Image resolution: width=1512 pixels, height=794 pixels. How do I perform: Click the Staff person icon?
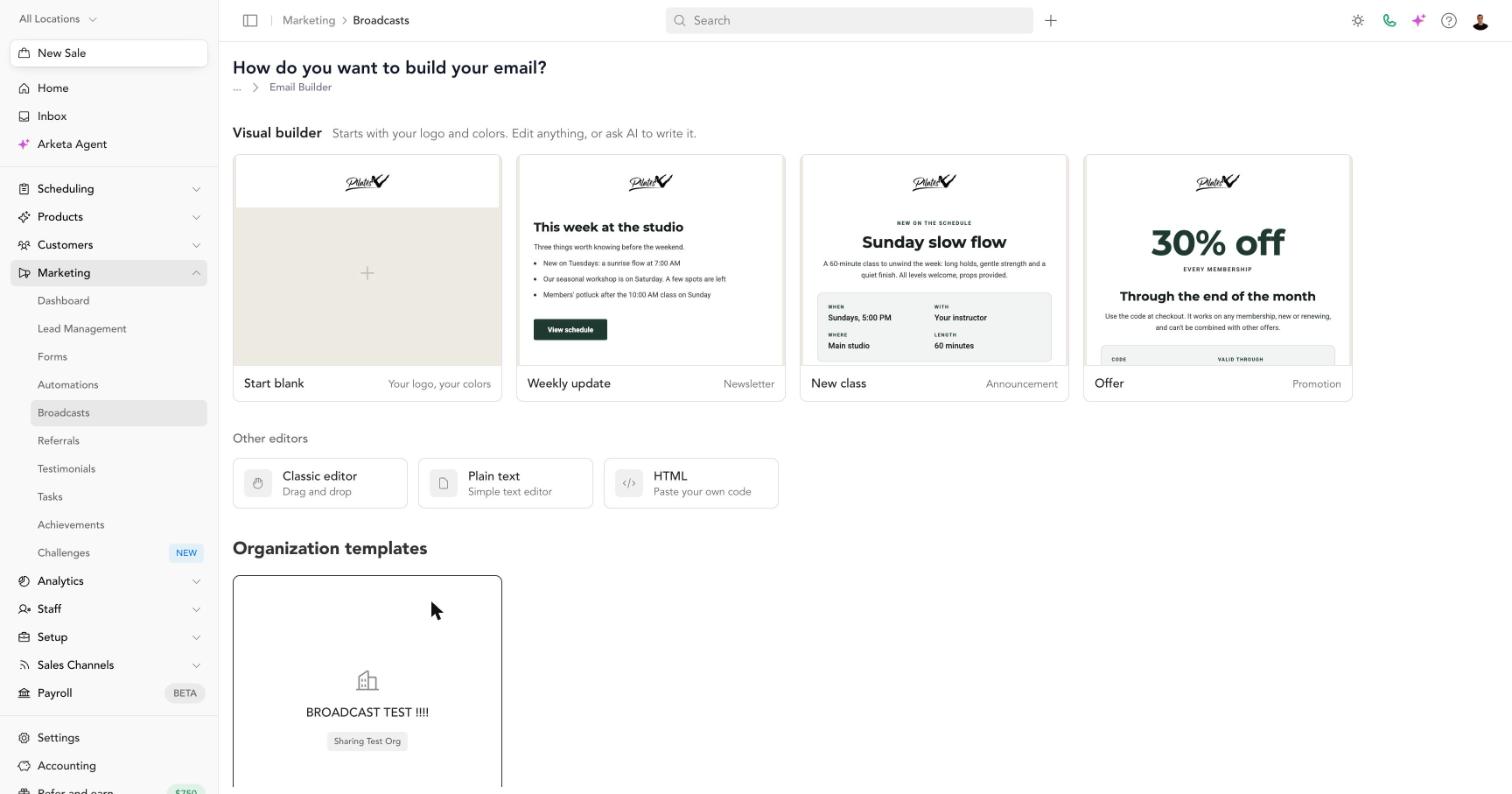pyautogui.click(x=24, y=609)
